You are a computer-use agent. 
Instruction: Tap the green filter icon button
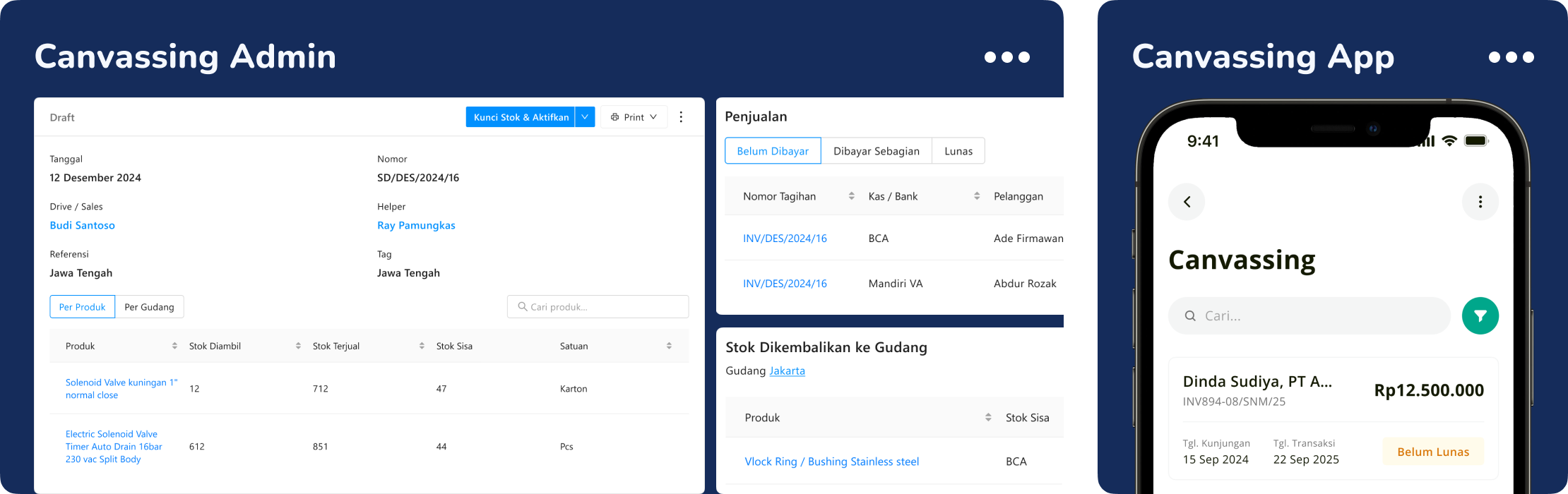pos(1480,315)
